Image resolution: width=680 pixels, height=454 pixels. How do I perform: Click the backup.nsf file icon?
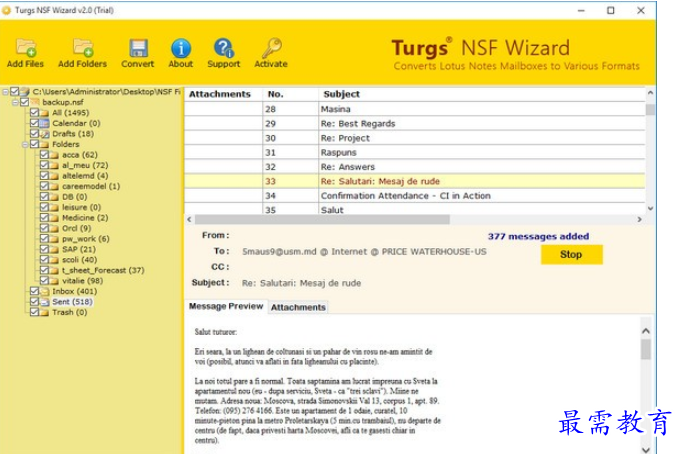coord(35,102)
